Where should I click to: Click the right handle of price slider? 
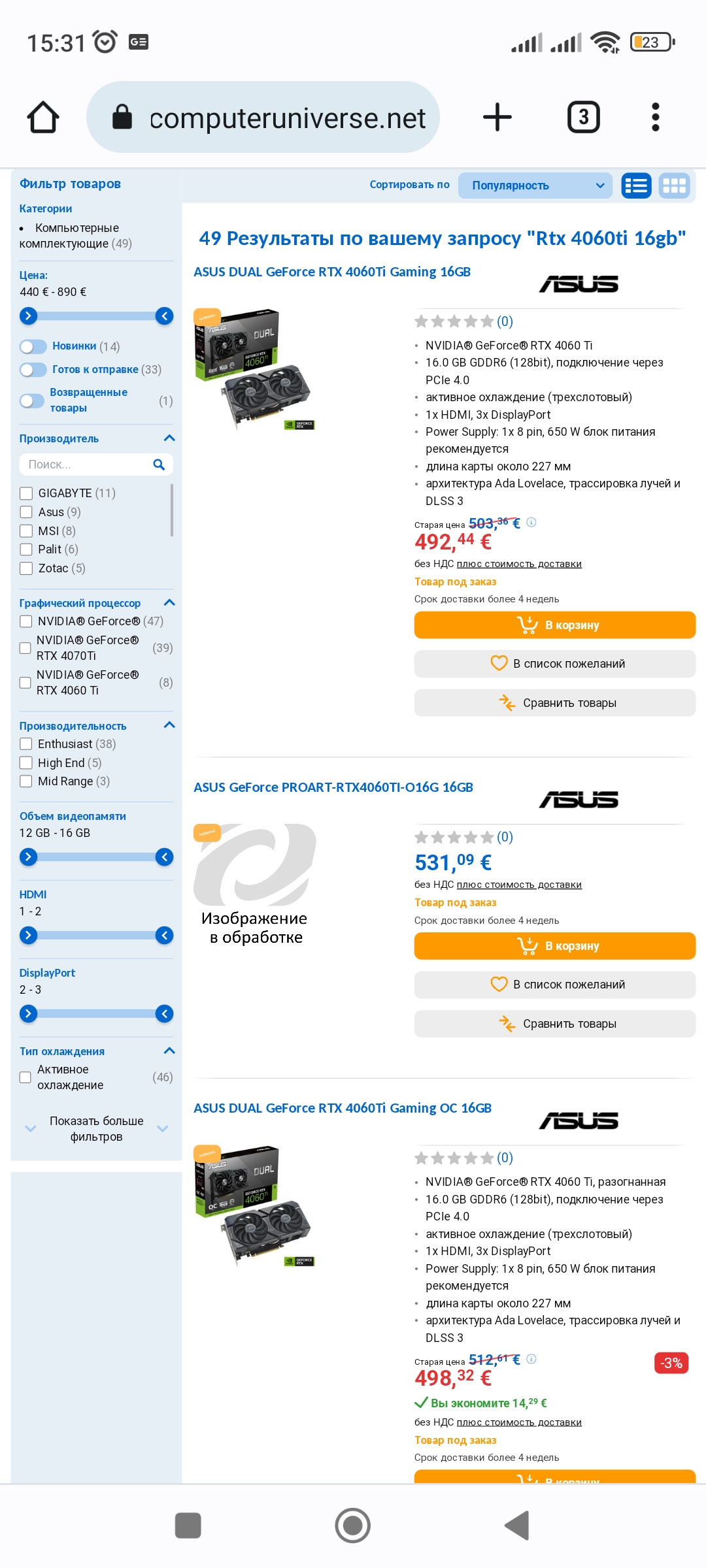point(165,316)
